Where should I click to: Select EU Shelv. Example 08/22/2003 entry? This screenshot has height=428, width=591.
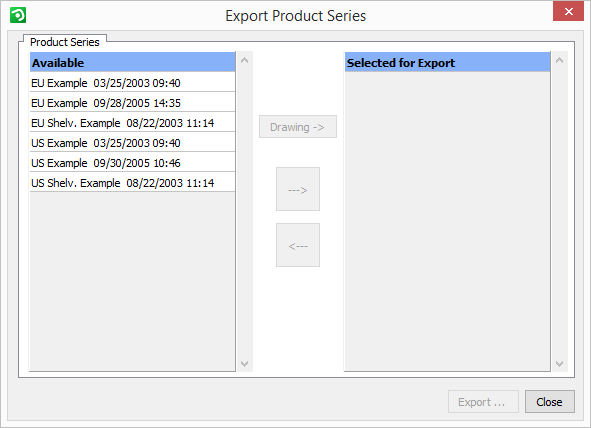[132, 122]
